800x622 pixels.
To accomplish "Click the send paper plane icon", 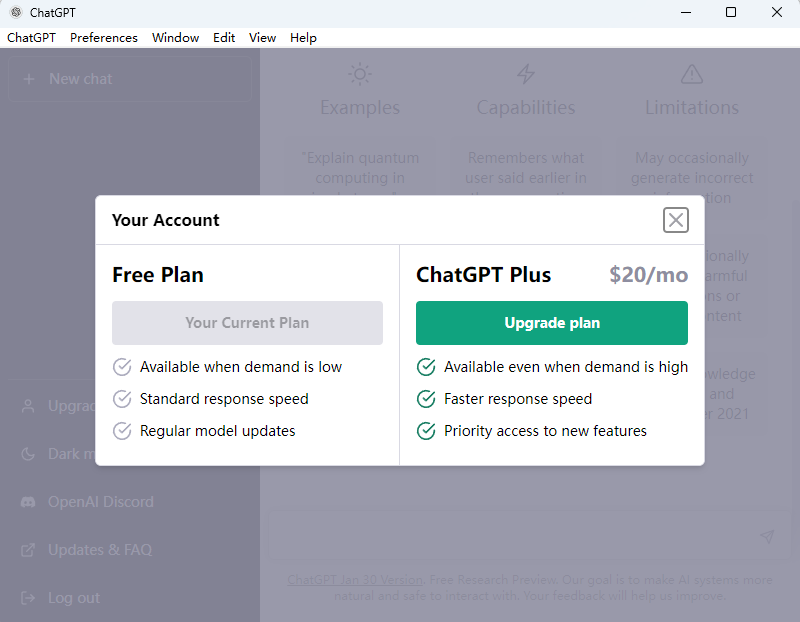I will (767, 537).
